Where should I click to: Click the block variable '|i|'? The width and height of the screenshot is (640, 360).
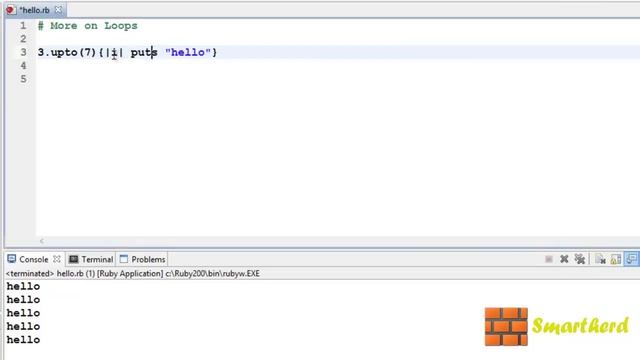114,53
